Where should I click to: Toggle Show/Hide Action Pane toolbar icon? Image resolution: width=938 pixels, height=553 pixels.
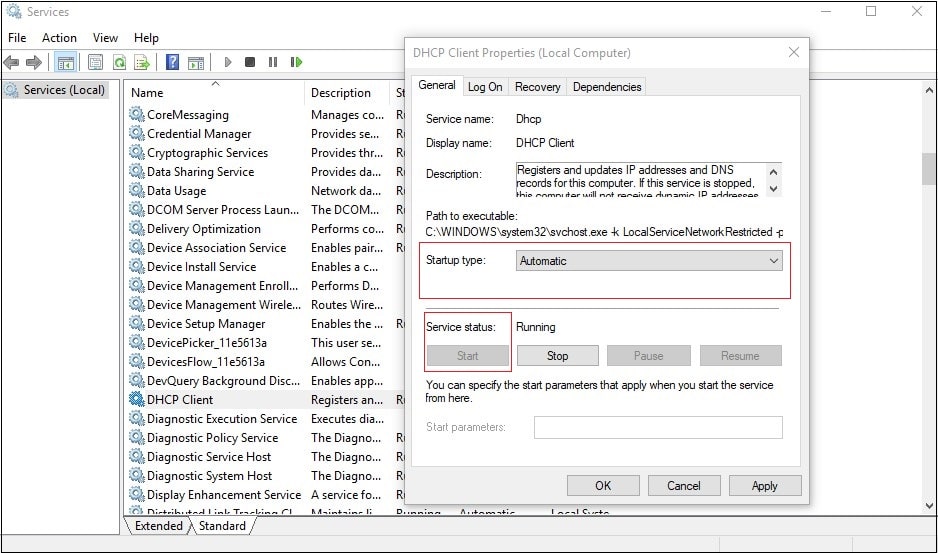pyautogui.click(x=196, y=62)
